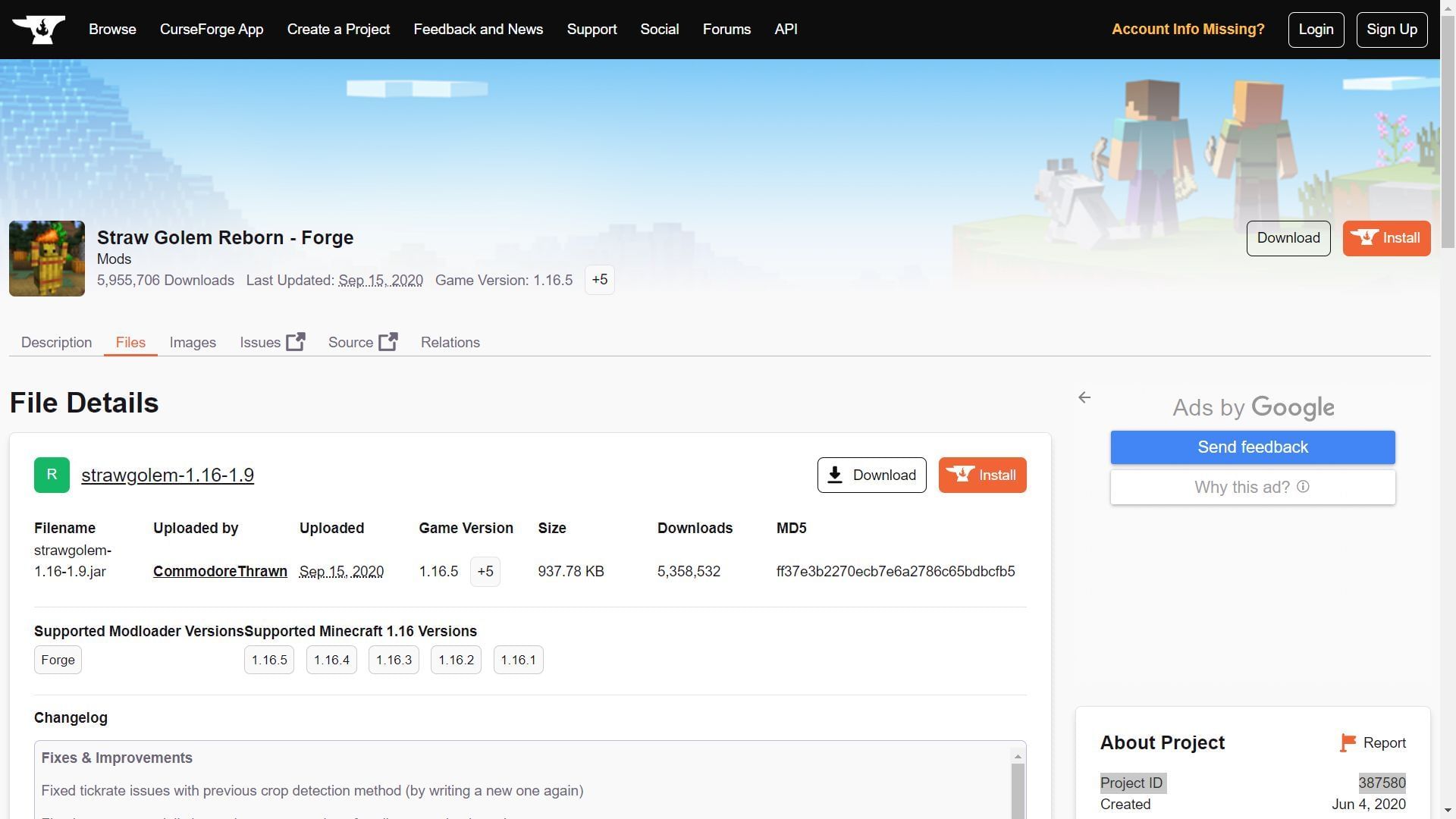Screen dimensions: 1456x819
Task: Click the back arrow near ads
Action: pyautogui.click(x=1084, y=397)
